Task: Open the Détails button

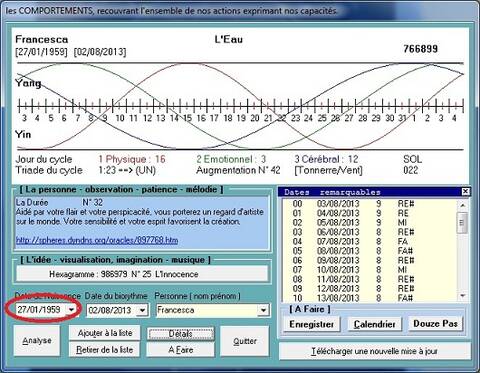Action: point(180,333)
